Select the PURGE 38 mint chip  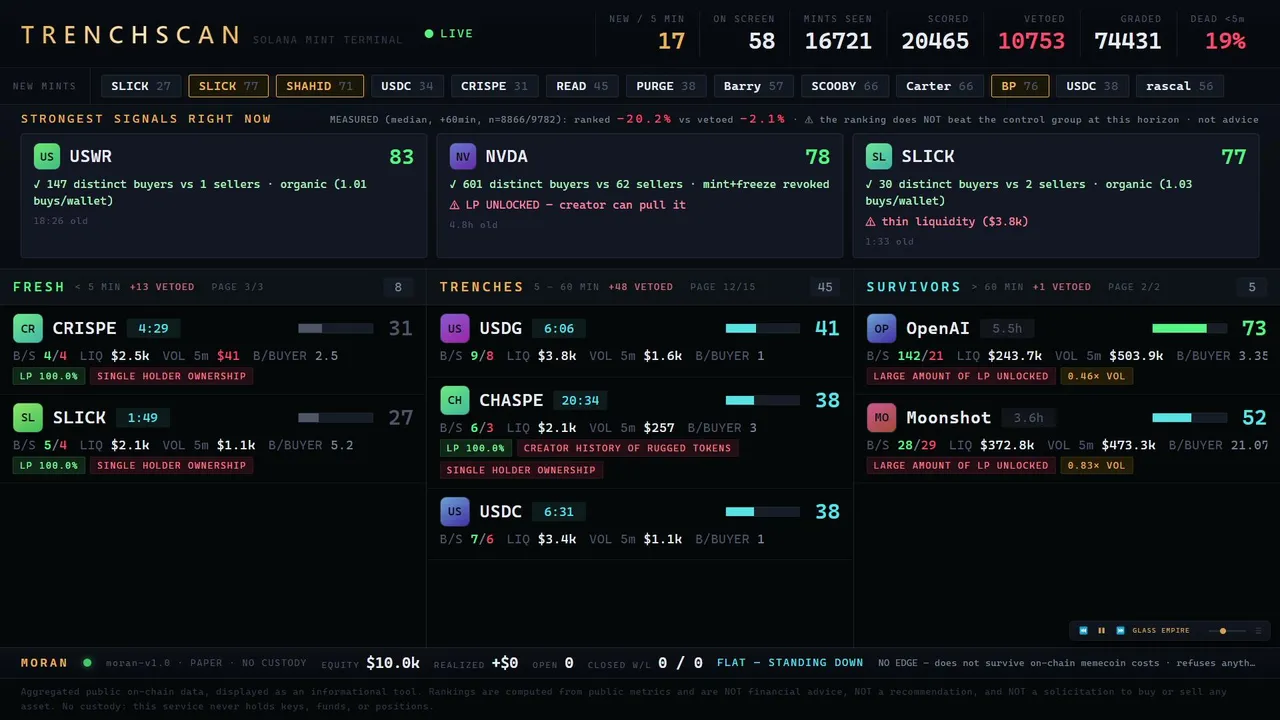pyautogui.click(x=666, y=86)
